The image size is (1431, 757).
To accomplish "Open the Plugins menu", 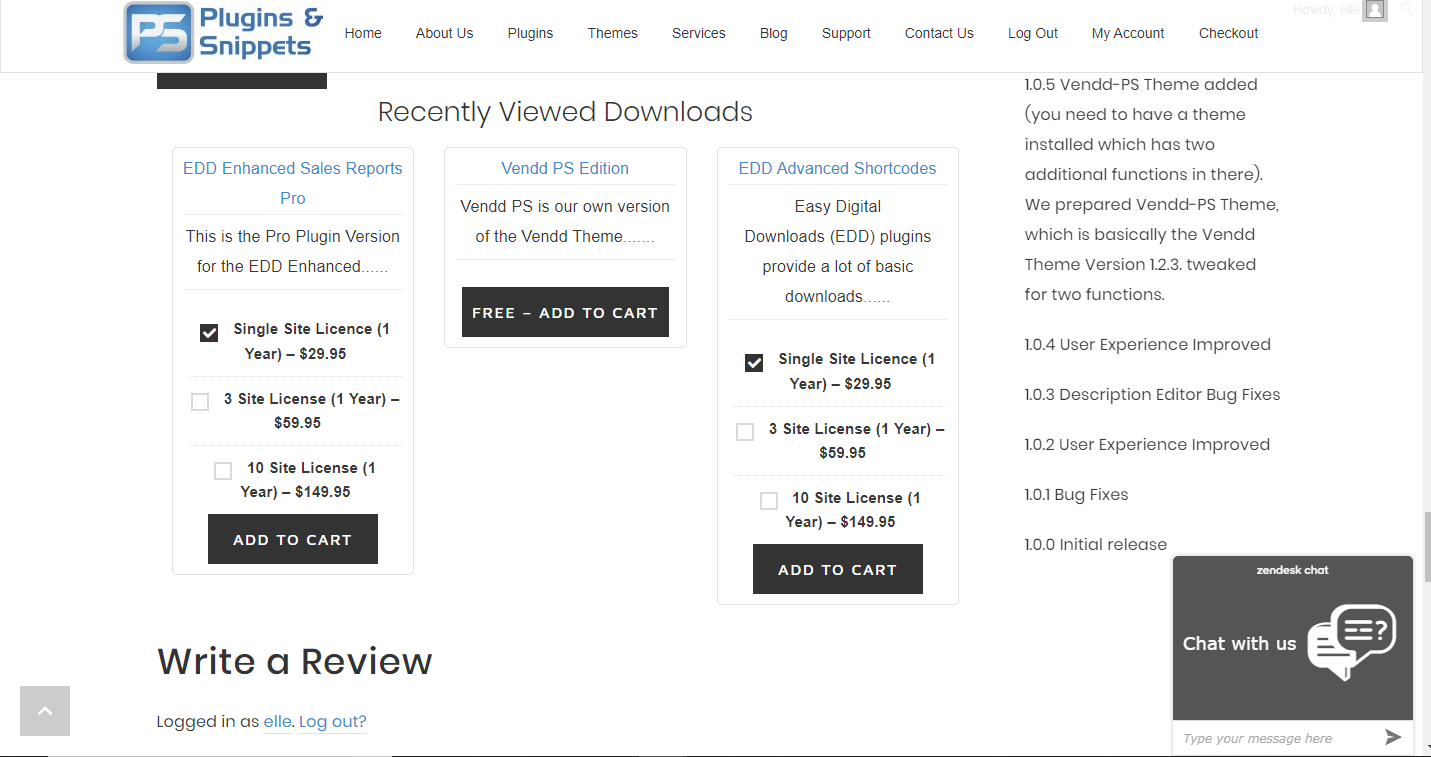I will [x=530, y=33].
